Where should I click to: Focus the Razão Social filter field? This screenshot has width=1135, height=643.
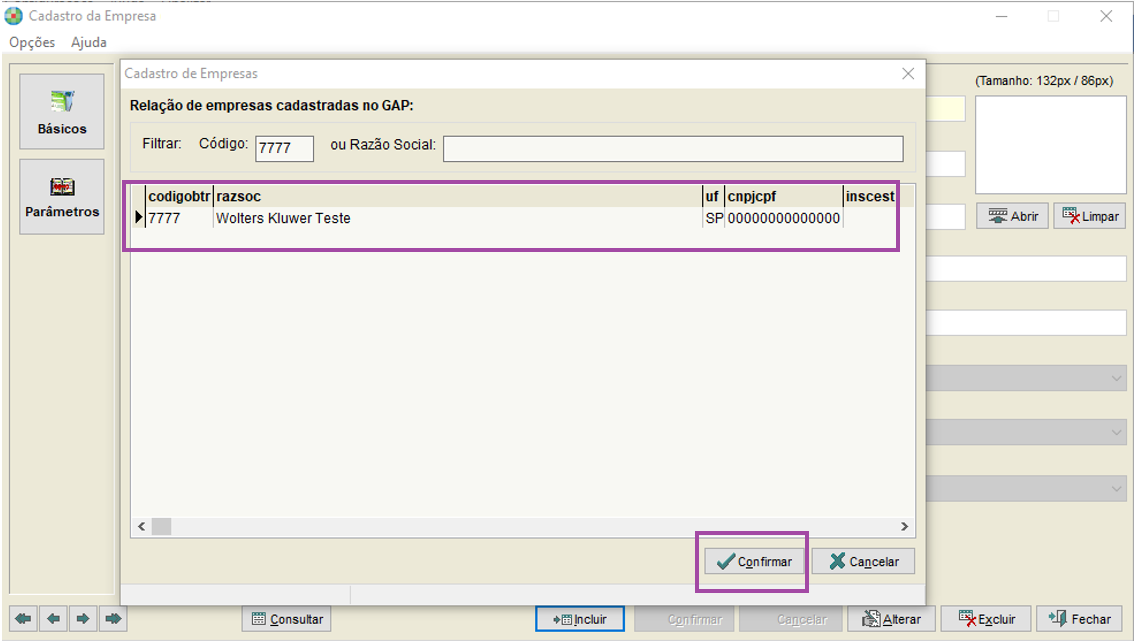[673, 148]
